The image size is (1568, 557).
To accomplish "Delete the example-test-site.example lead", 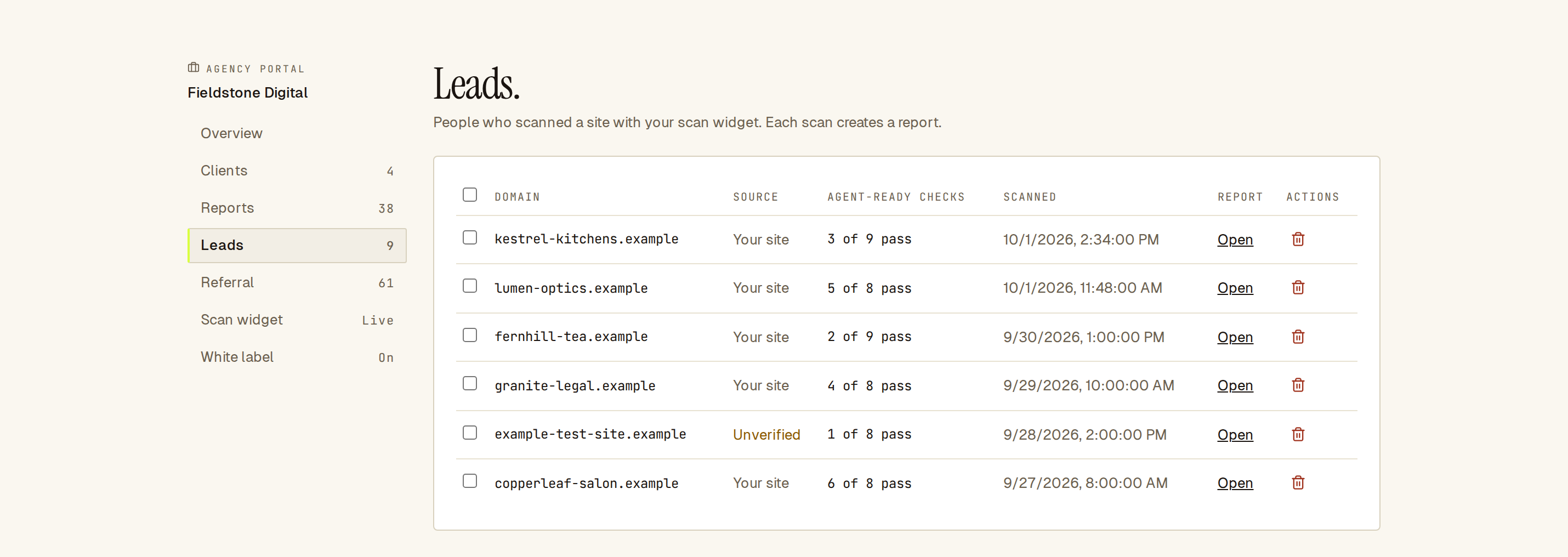I will point(1298,435).
